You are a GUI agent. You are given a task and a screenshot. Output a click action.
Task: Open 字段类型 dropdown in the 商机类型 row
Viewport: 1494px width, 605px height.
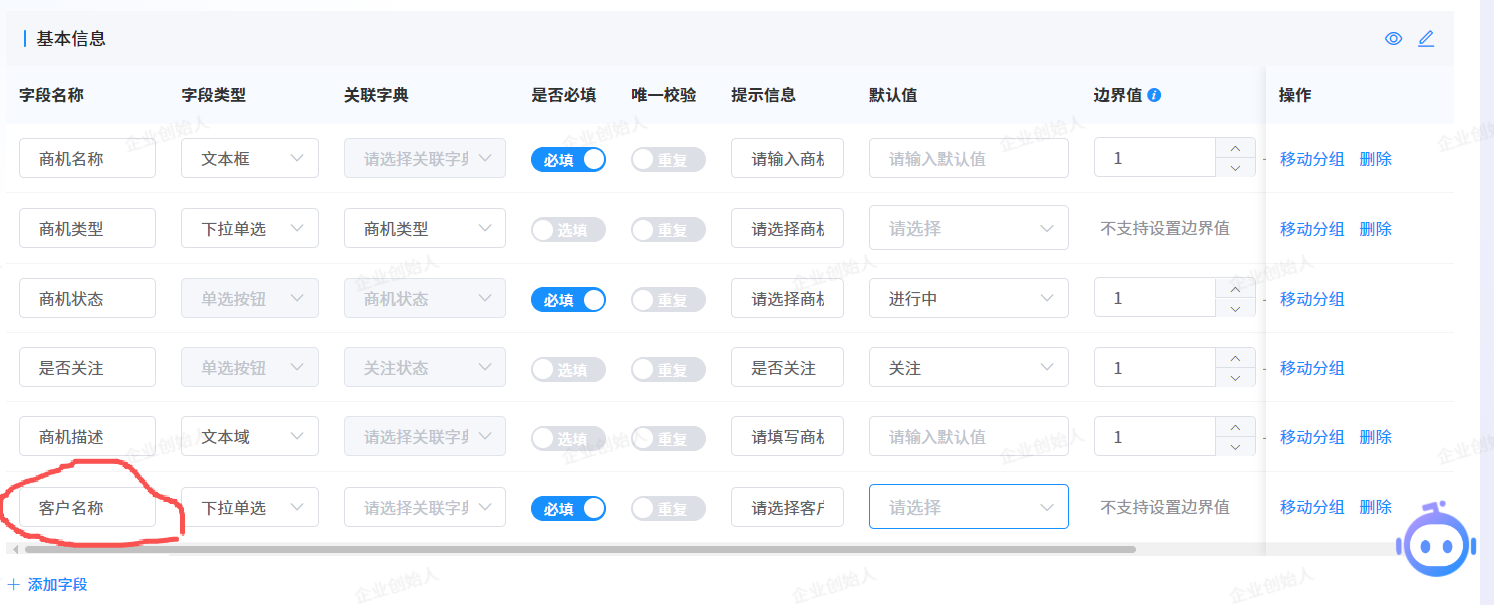point(250,228)
